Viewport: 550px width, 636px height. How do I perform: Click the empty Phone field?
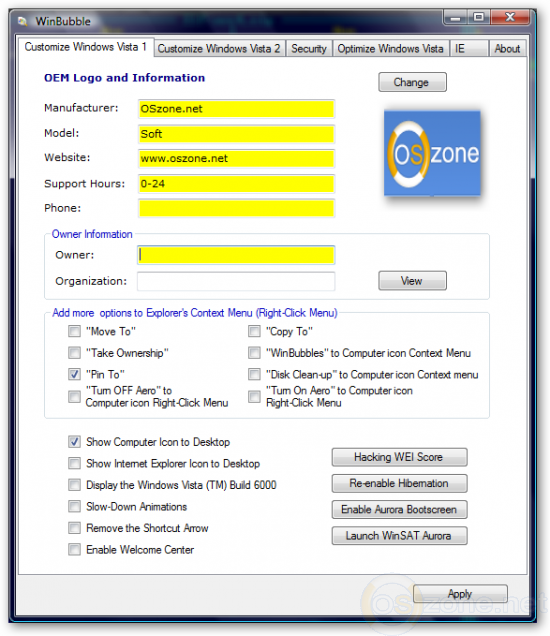236,208
